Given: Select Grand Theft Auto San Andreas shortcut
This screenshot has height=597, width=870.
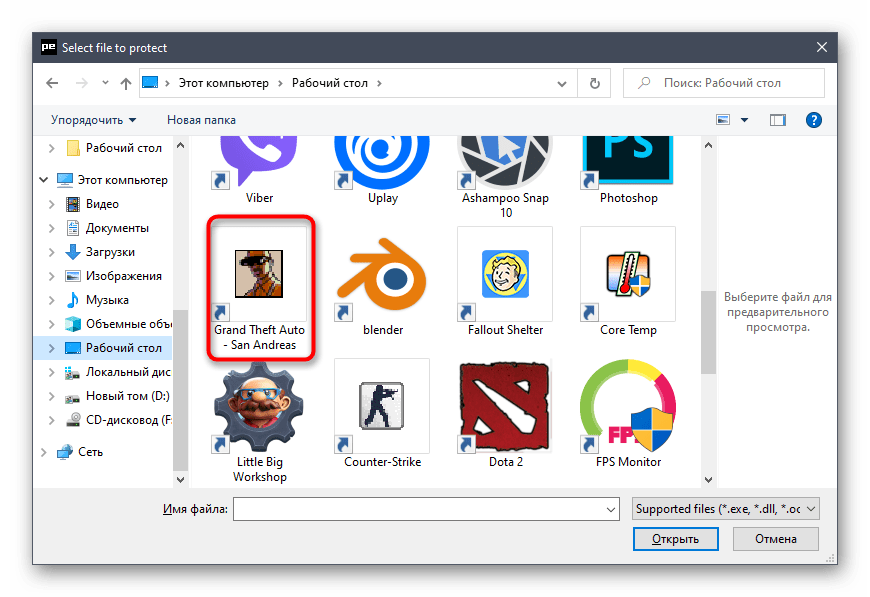Looking at the screenshot, I should tap(259, 289).
